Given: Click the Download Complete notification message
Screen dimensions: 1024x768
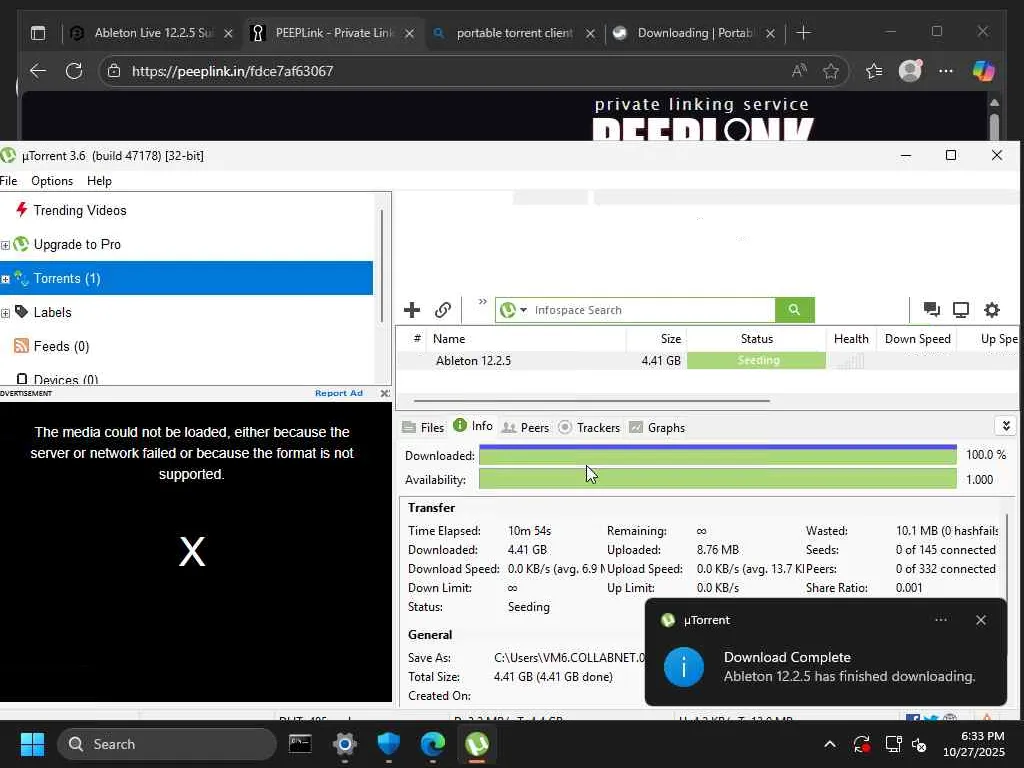Looking at the screenshot, I should pos(849,667).
